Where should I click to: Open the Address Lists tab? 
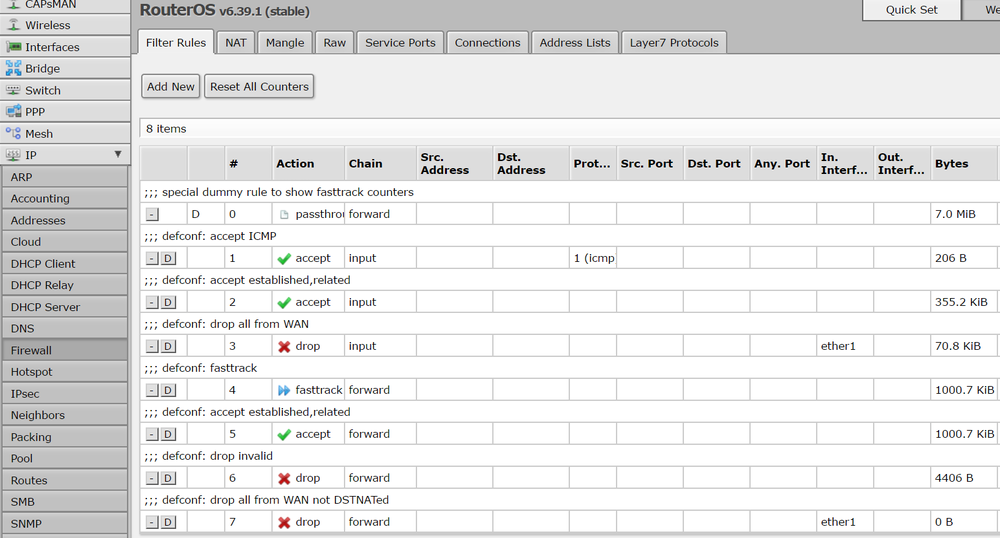(574, 43)
